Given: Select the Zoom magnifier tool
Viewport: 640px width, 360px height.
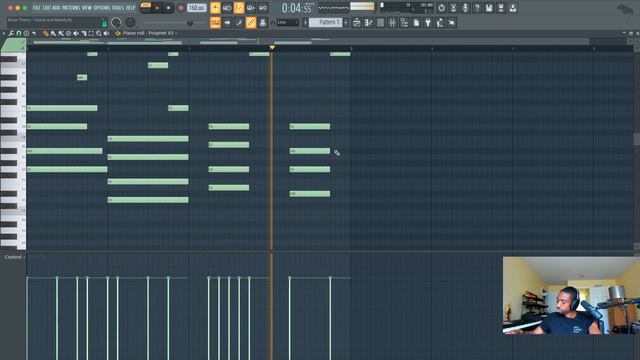Looking at the screenshot, I should click(99, 33).
